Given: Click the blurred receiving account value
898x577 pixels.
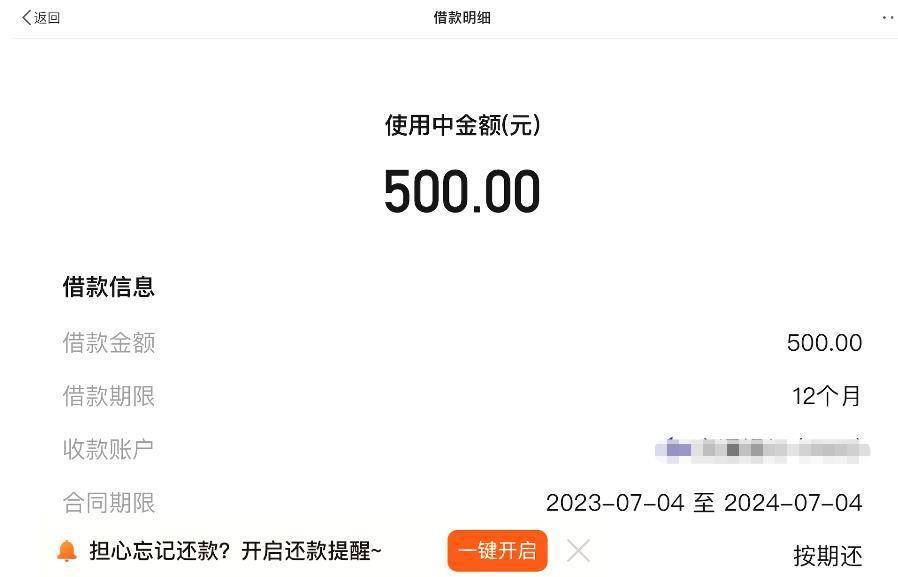Looking at the screenshot, I should [762, 449].
